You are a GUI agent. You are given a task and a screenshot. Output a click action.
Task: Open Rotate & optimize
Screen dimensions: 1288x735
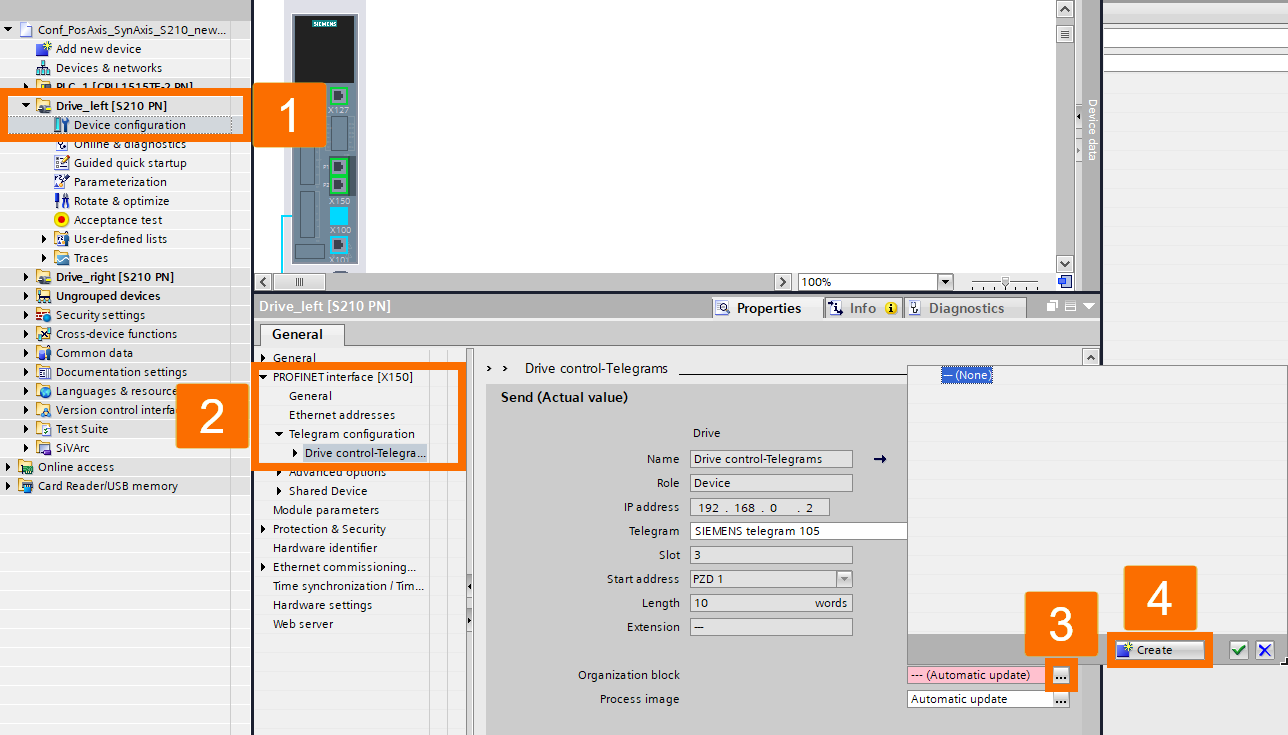tap(121, 201)
